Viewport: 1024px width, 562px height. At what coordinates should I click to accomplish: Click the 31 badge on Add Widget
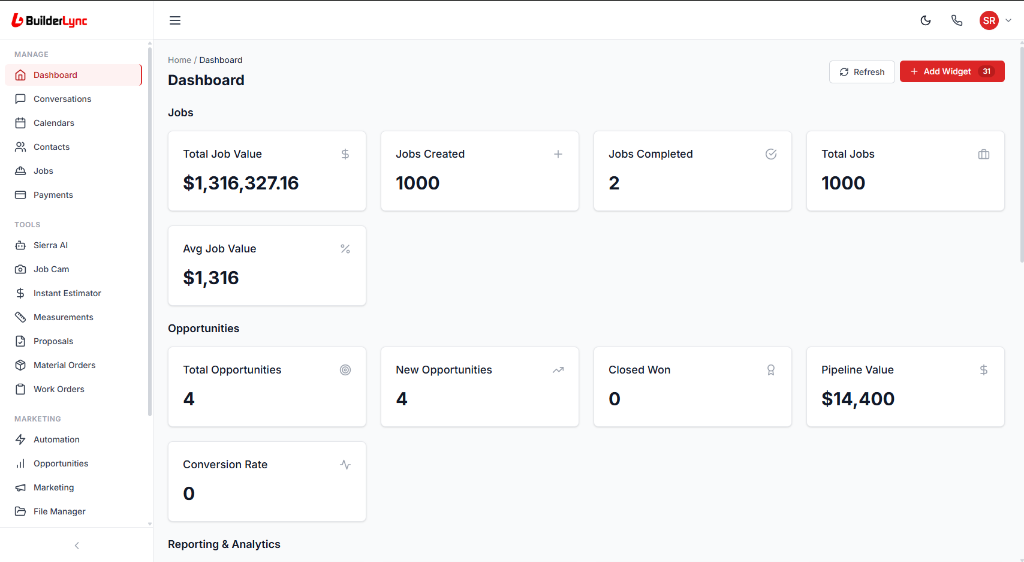(987, 72)
